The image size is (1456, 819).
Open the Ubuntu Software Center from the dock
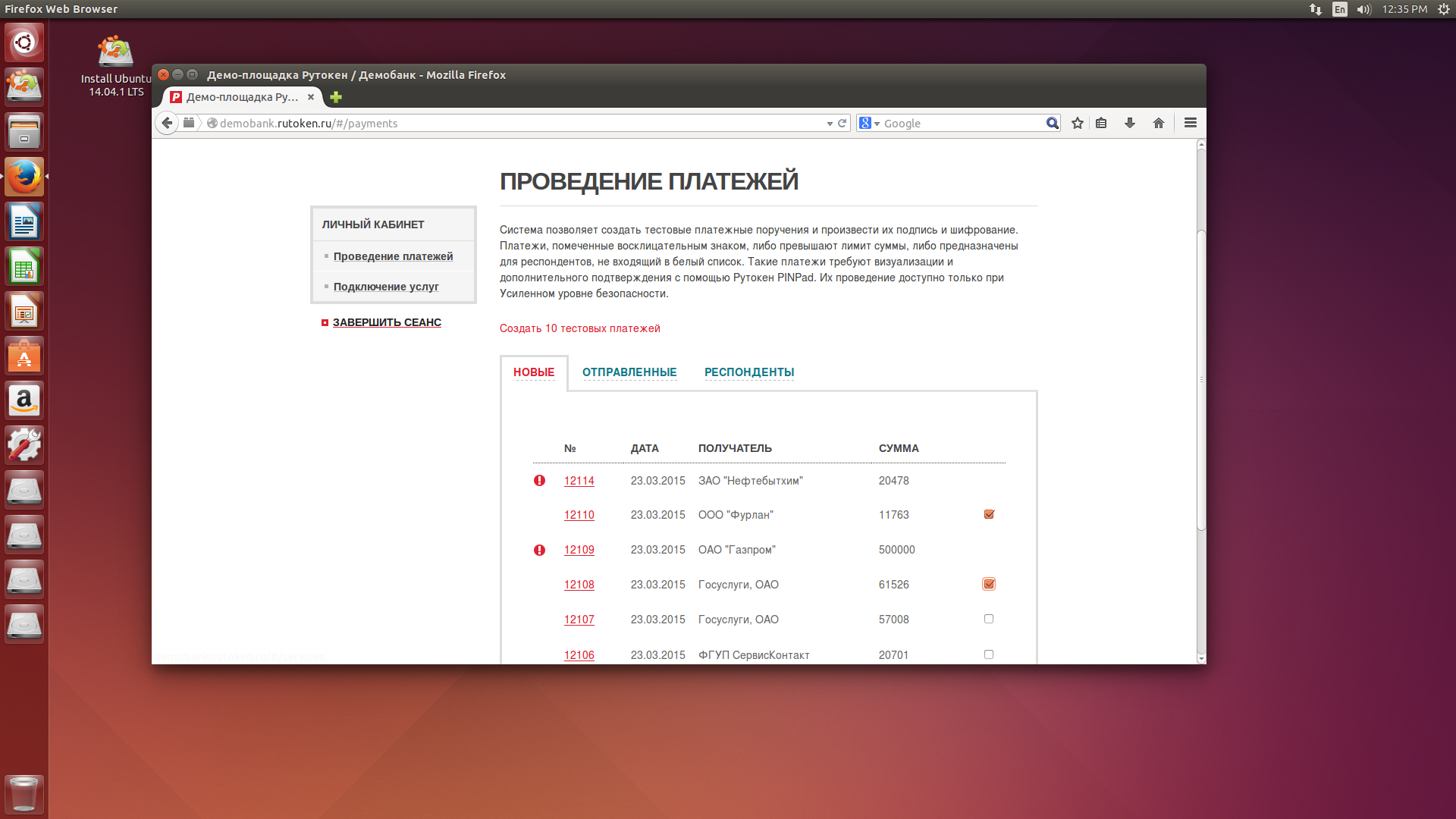click(x=24, y=356)
